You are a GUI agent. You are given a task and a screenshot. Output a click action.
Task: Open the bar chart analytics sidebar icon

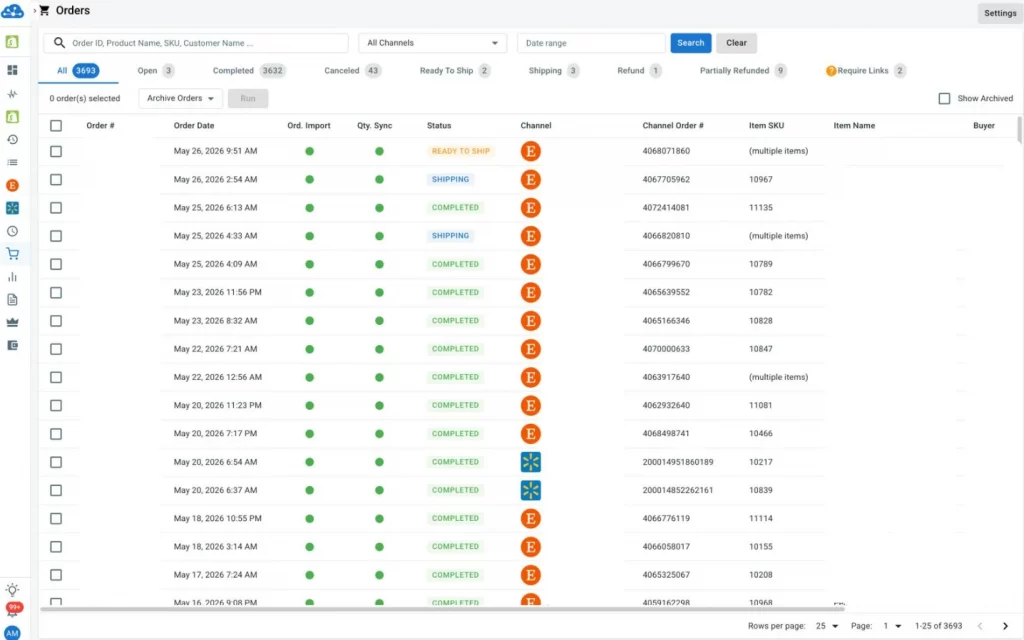tap(12, 277)
